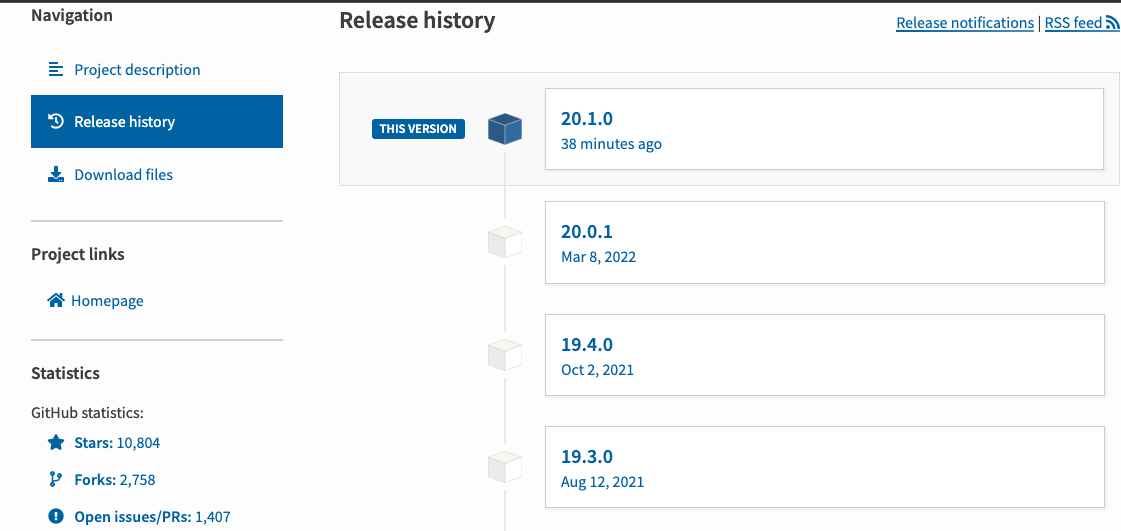Viewport: 1121px width, 531px height.
Task: Click the grey cube icon beside 19.4.0
Action: (505, 355)
